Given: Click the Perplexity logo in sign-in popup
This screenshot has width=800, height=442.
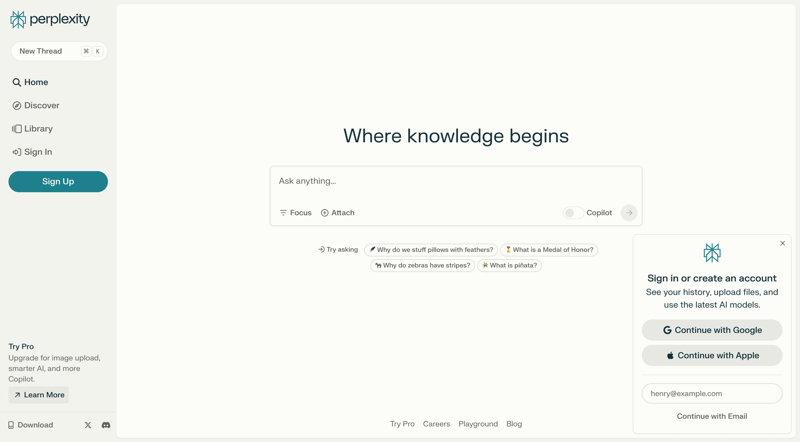Looking at the screenshot, I should 712,253.
